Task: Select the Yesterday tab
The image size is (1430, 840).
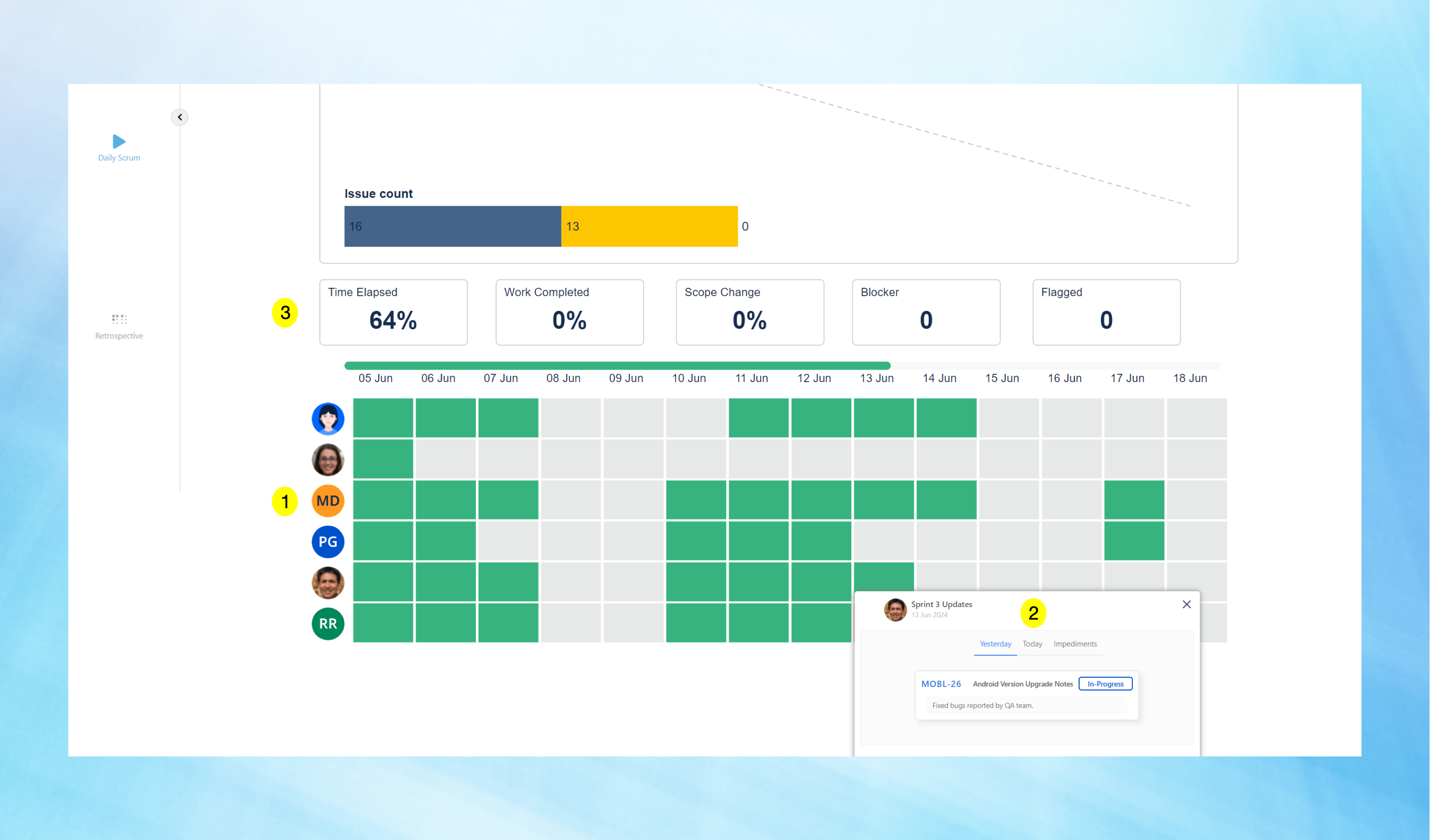Action: (x=995, y=644)
